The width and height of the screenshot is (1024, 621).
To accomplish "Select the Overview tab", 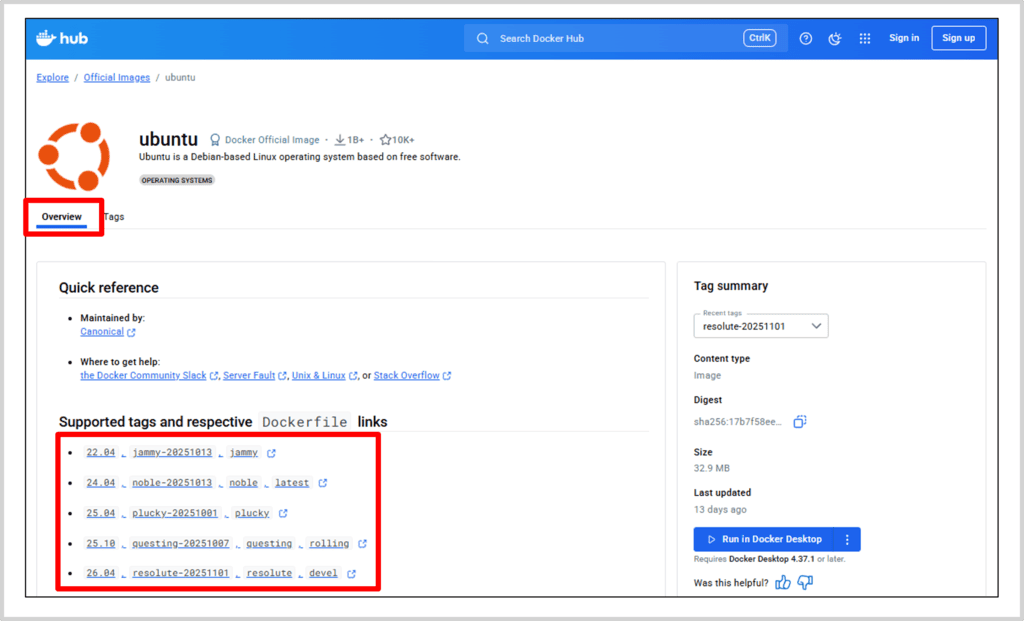I will 62,216.
